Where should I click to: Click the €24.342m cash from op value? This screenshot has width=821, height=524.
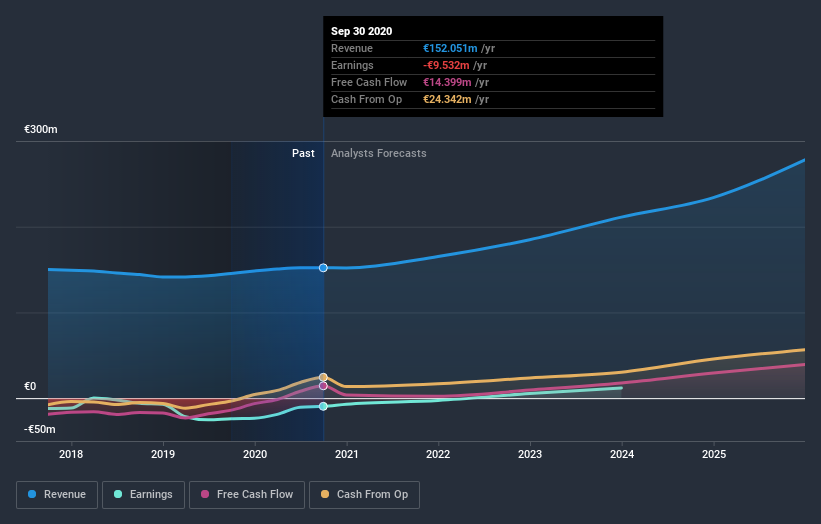(x=447, y=99)
